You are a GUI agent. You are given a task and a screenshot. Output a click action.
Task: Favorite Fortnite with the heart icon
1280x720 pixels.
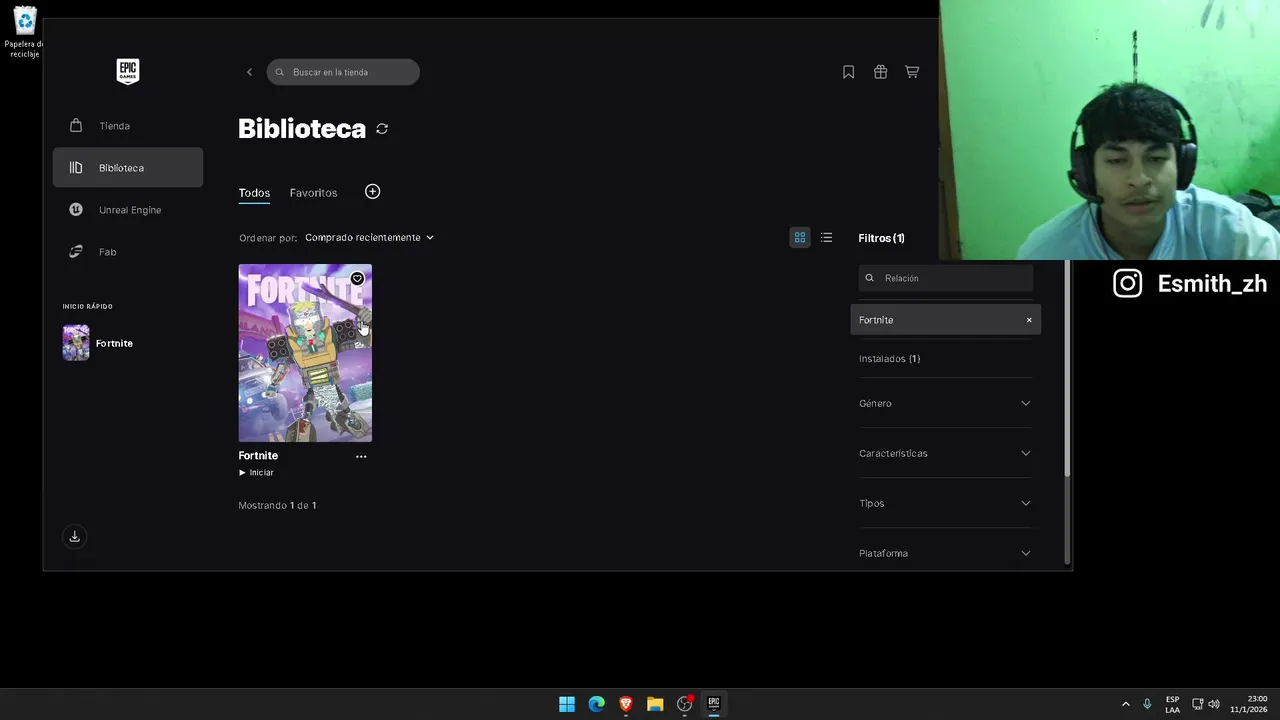(357, 279)
